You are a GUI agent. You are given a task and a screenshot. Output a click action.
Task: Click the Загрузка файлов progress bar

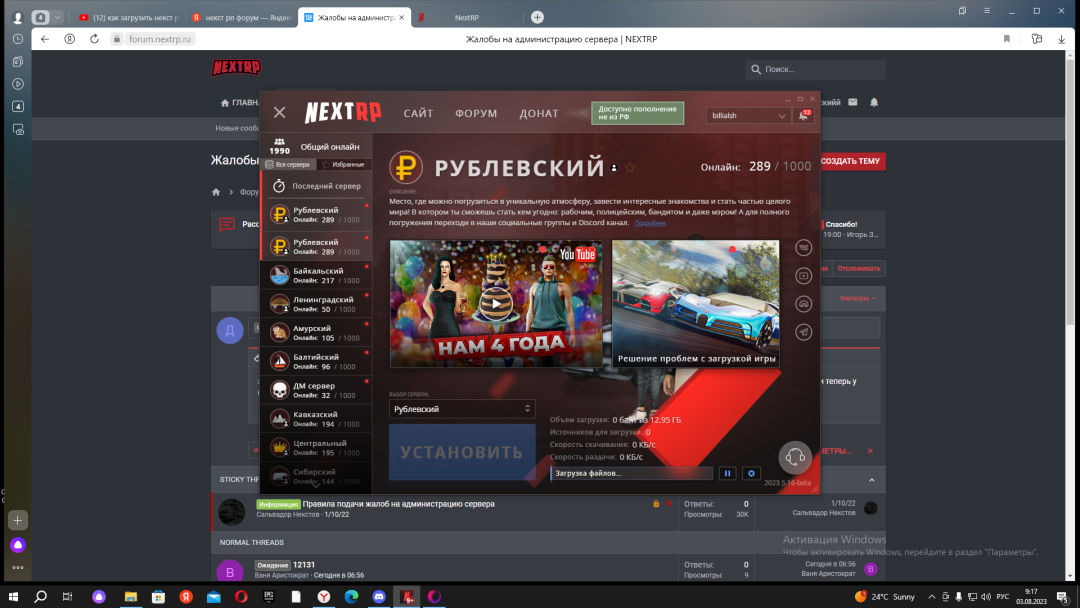pos(632,473)
